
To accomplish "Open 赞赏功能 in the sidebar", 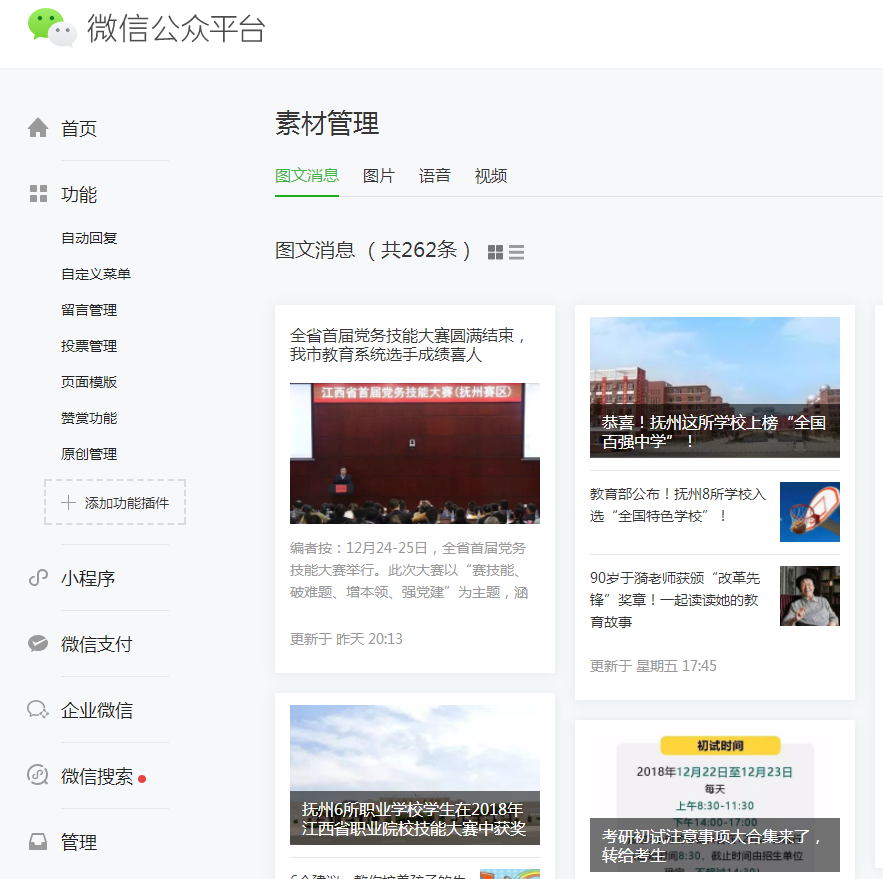I will [x=89, y=418].
